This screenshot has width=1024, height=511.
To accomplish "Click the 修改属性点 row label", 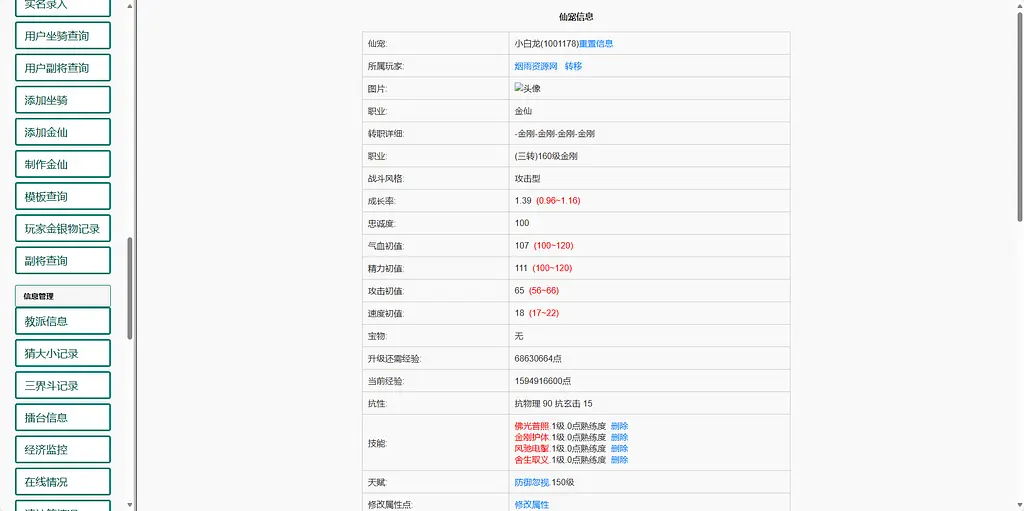I will click(391, 504).
